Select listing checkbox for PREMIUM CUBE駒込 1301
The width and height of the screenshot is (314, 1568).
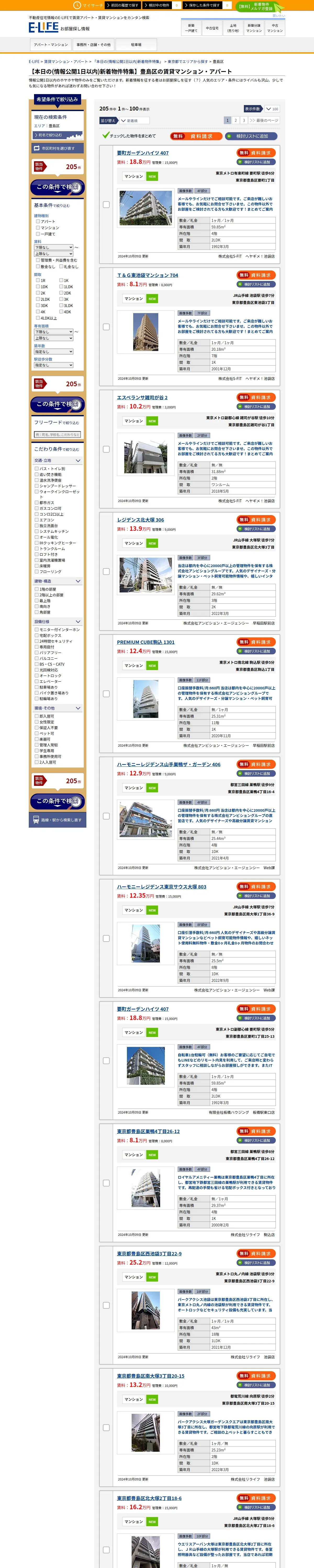pos(106,693)
